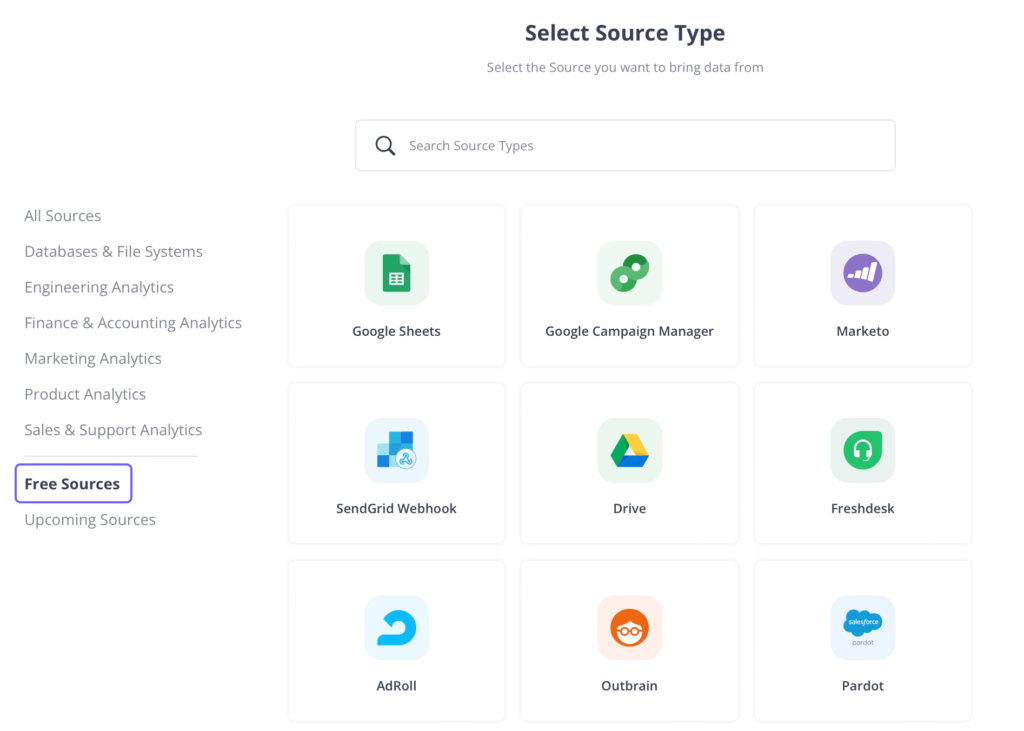Select the SendGrid Webhook icon
Image resolution: width=1024 pixels, height=731 pixels.
396,450
